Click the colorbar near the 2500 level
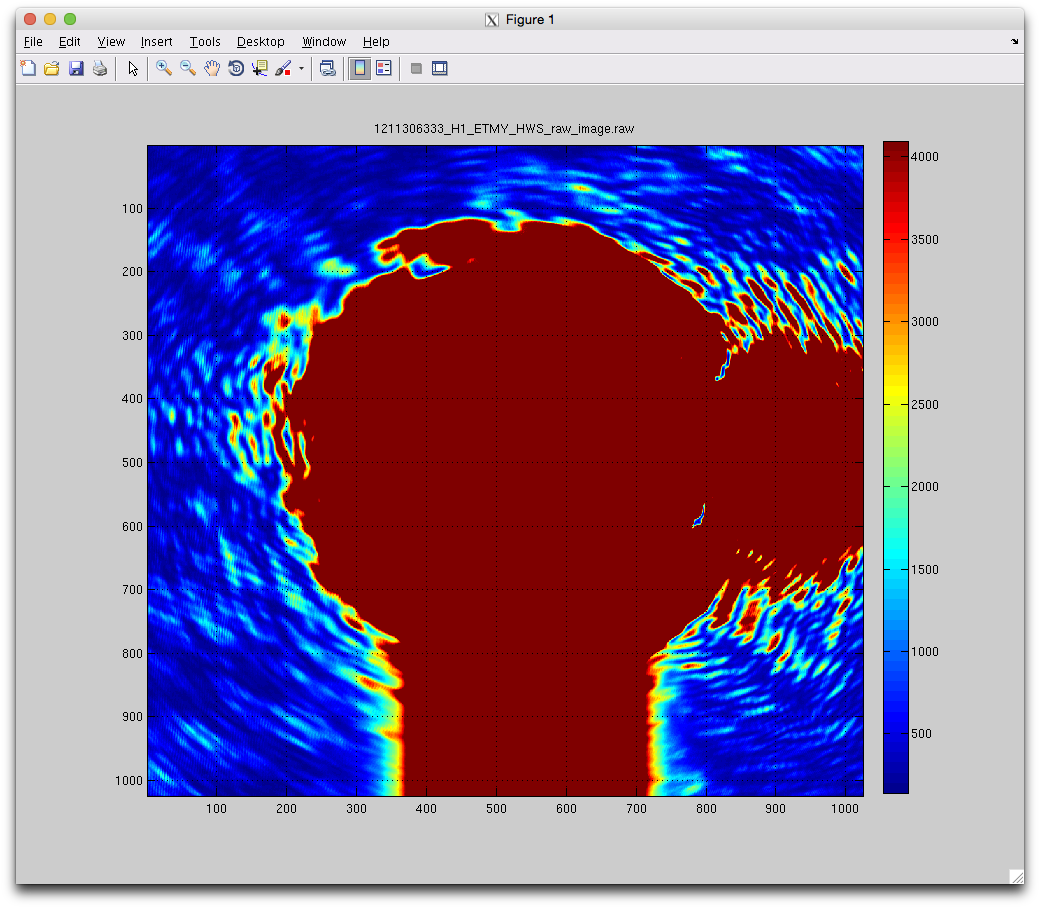Screen dimensions: 1040x908 point(895,404)
